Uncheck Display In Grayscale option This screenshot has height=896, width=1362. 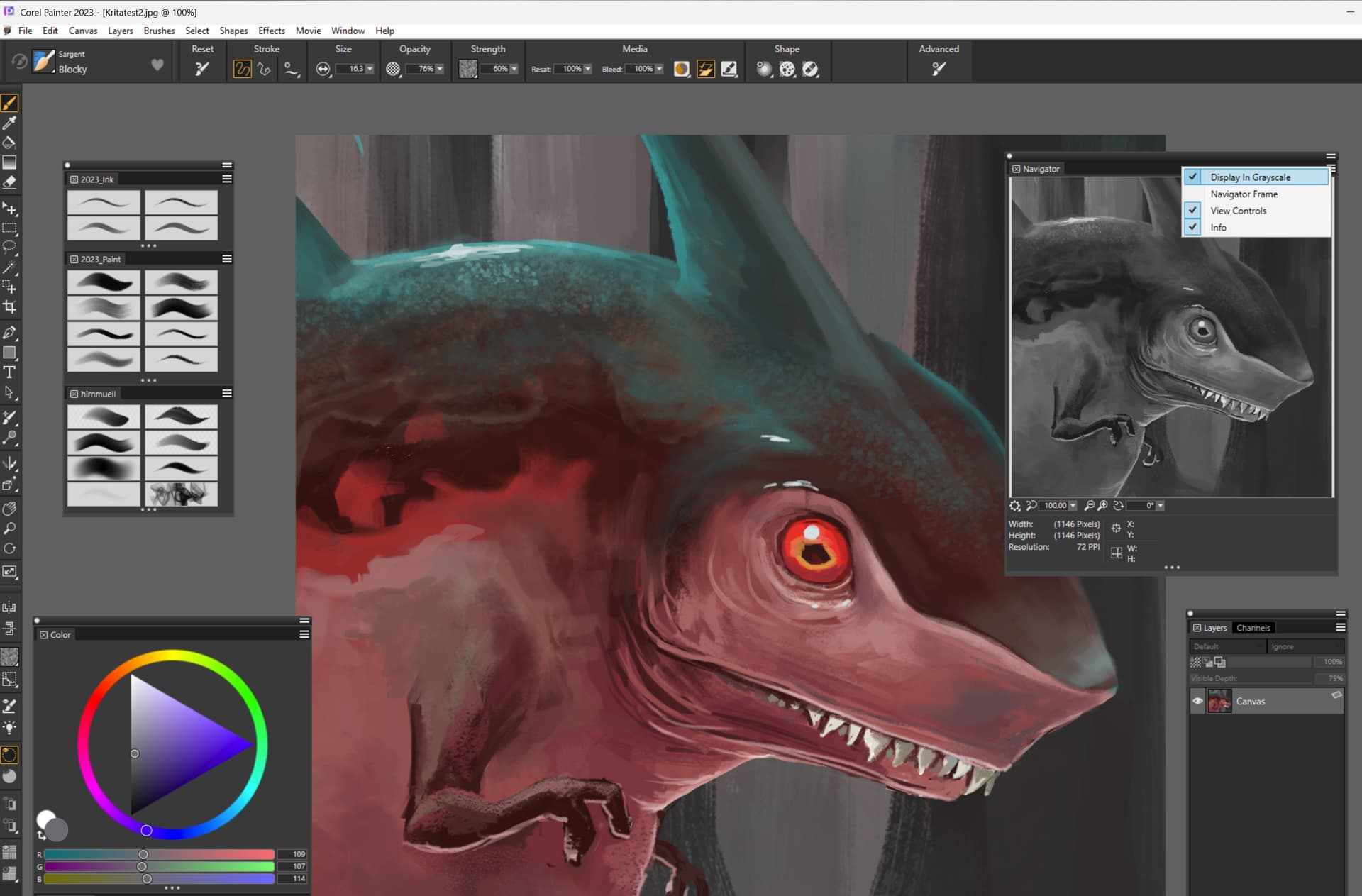[x=1250, y=177]
